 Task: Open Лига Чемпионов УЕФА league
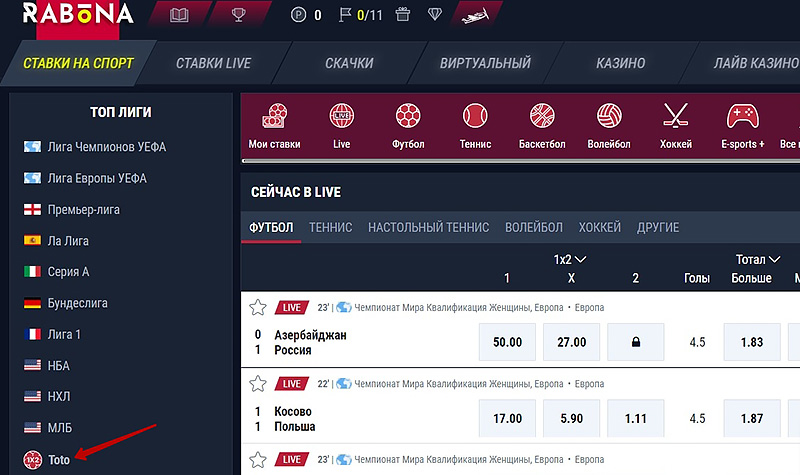[95, 147]
